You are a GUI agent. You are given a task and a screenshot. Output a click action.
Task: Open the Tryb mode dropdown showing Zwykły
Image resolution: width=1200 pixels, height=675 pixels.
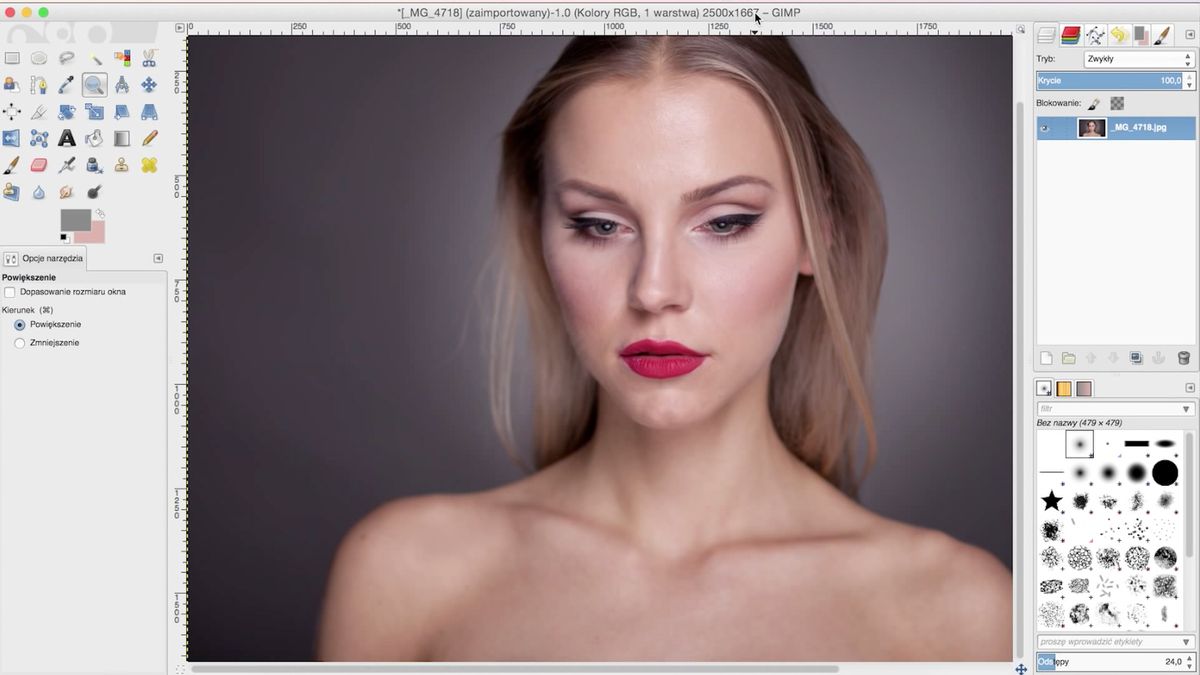pyautogui.click(x=1138, y=59)
